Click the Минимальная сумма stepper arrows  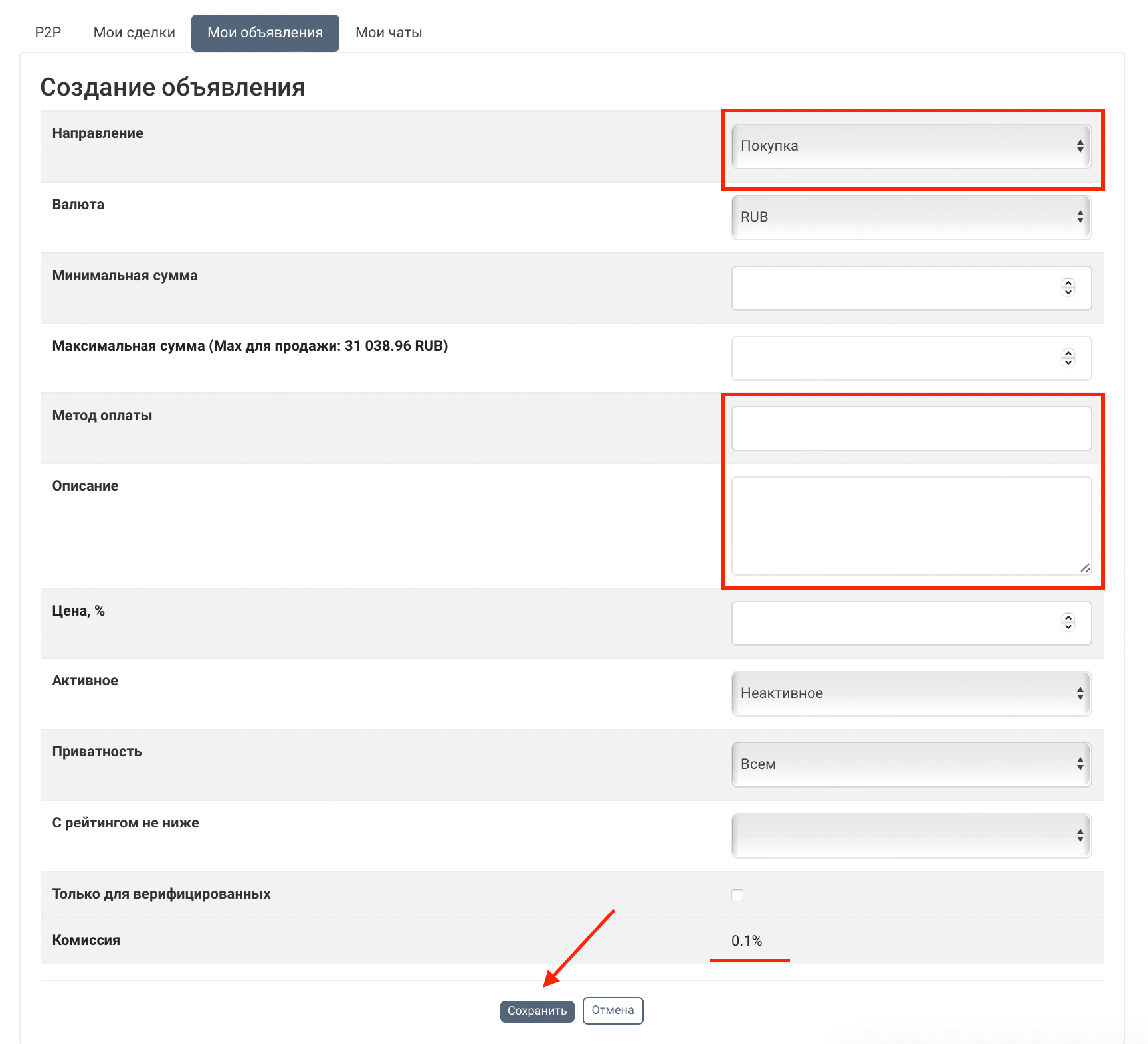[1068, 287]
